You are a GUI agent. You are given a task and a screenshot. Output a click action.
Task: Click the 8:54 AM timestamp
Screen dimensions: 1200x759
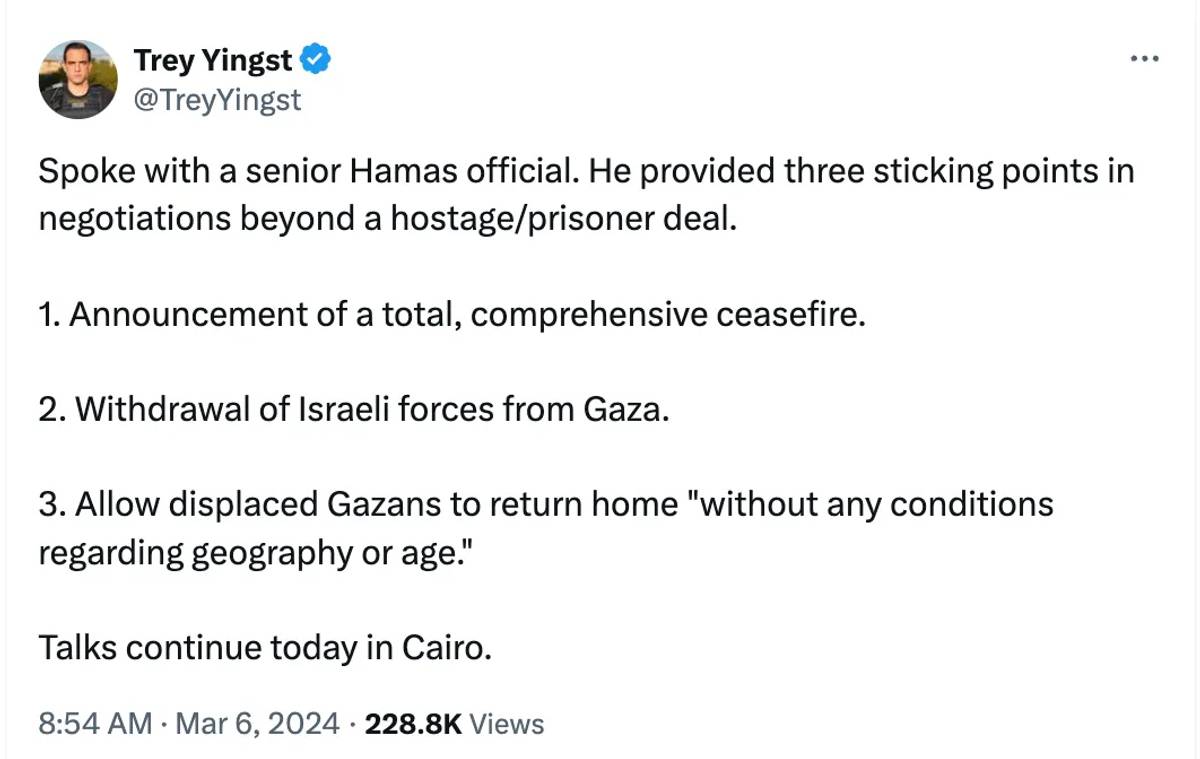coord(95,723)
